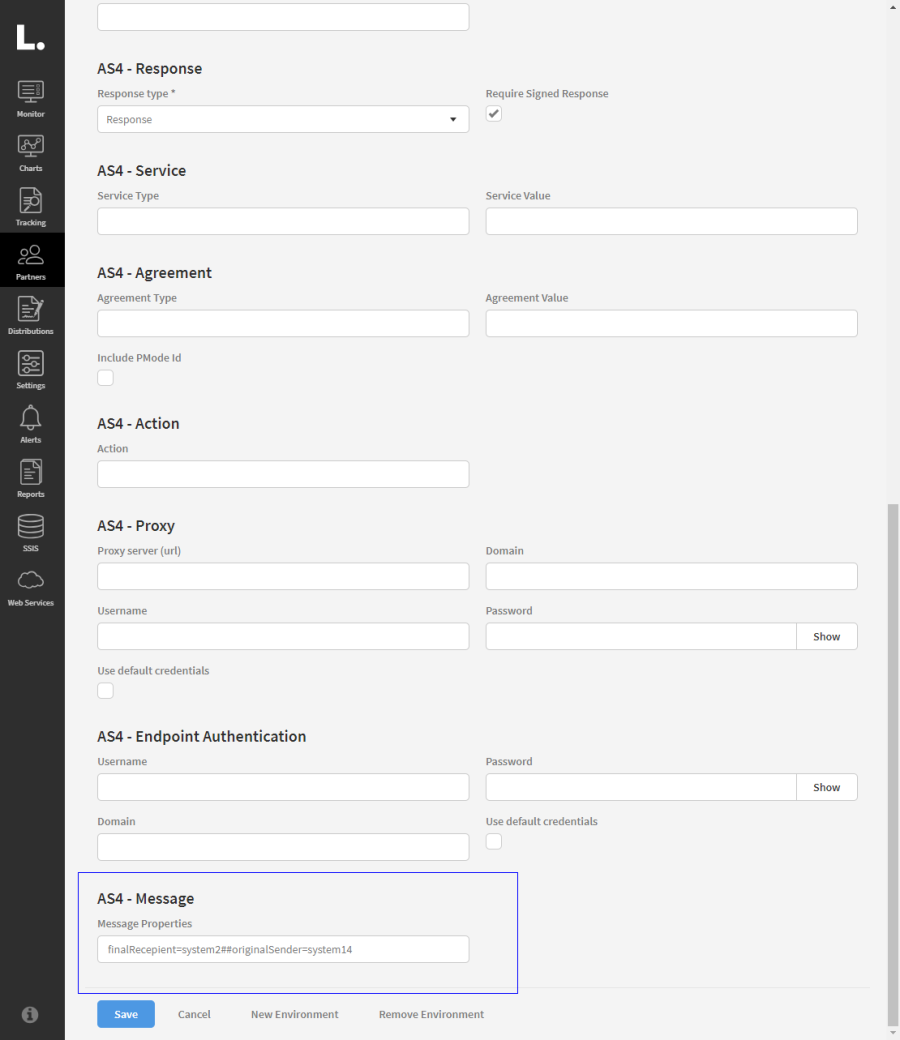The image size is (900, 1040).
Task: Select Distributions sidebar icon
Action: pos(31,314)
